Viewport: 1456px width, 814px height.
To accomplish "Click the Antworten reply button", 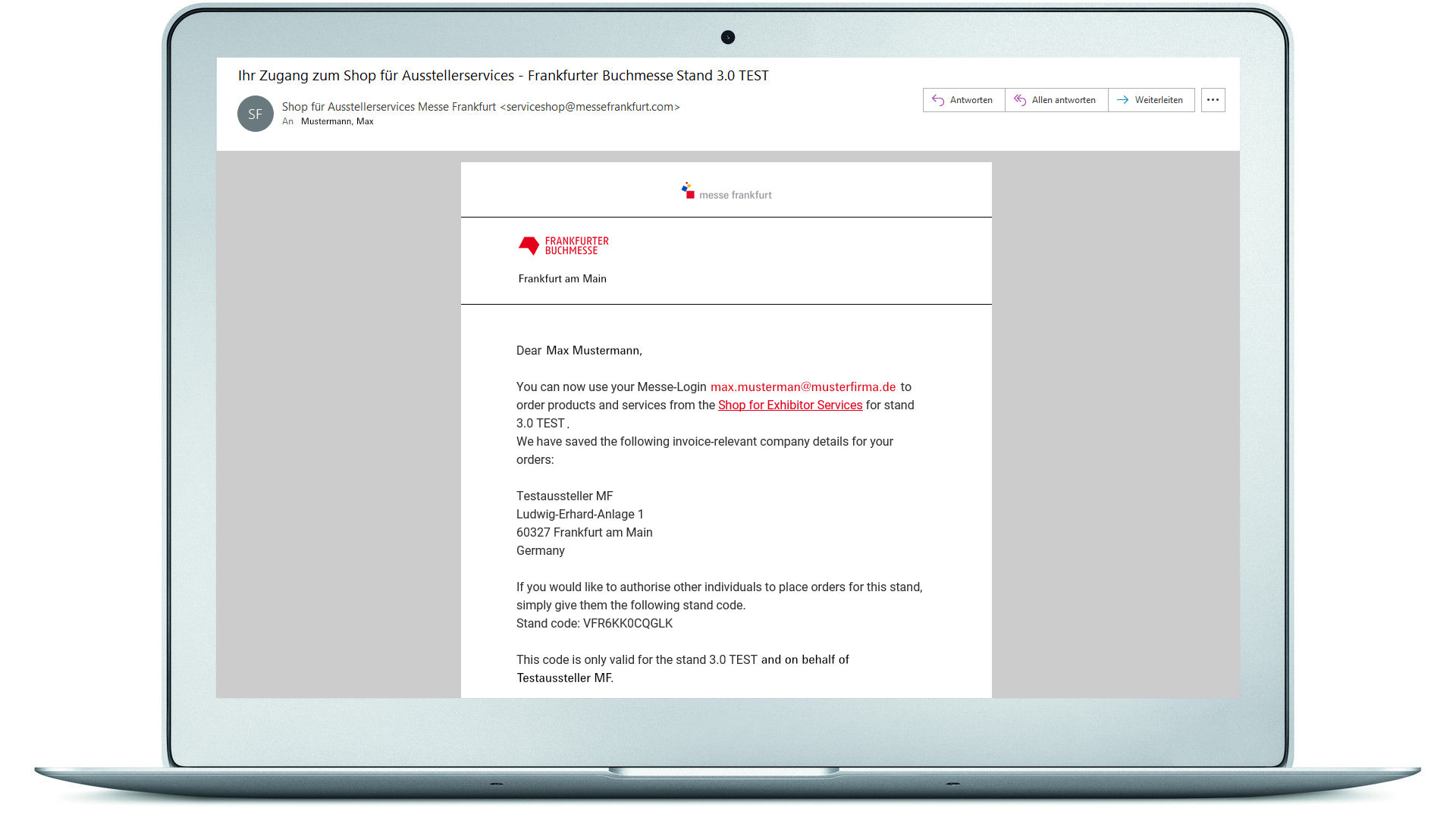I will click(x=963, y=100).
